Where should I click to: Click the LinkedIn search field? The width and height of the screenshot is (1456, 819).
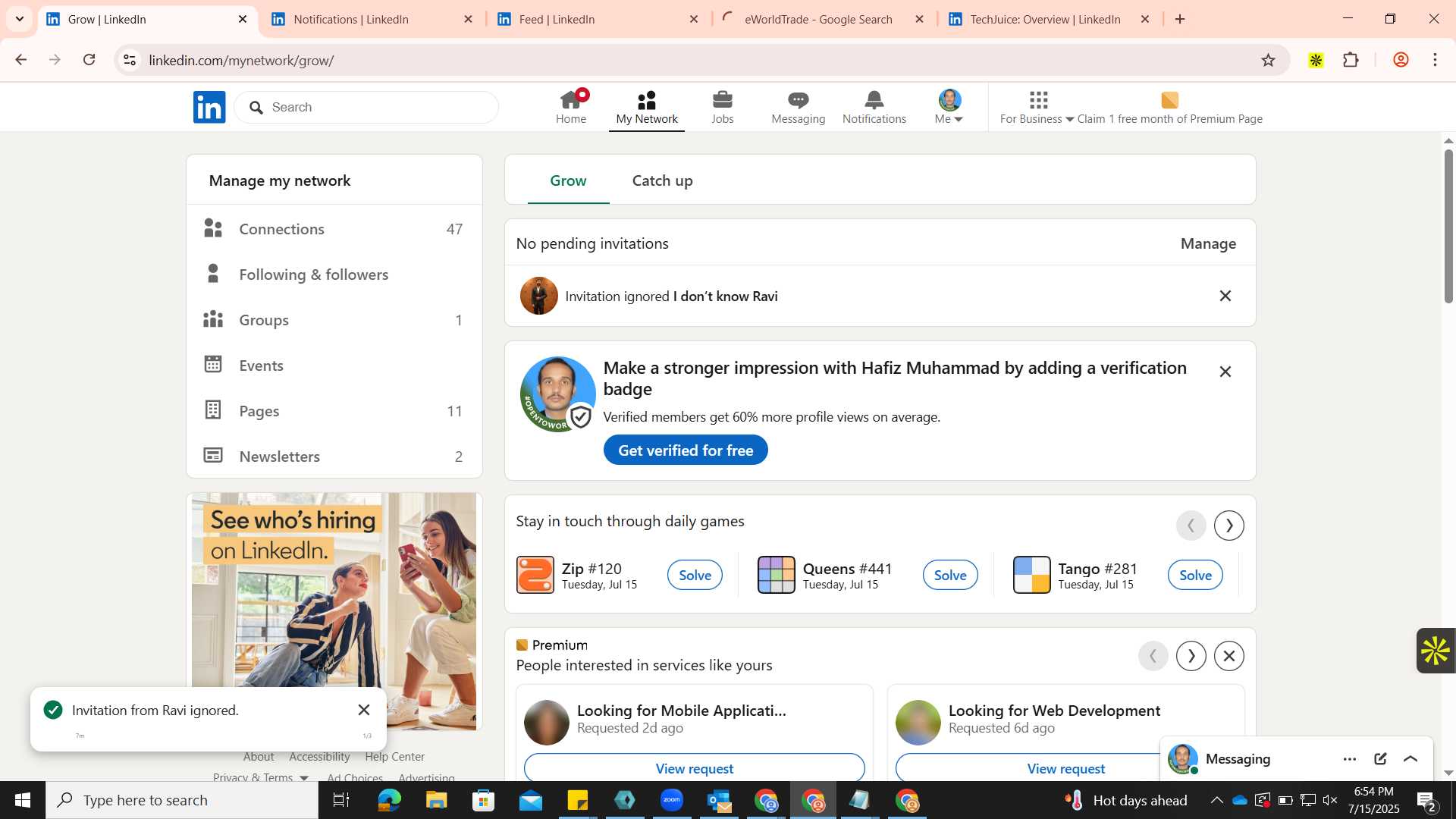coord(366,107)
